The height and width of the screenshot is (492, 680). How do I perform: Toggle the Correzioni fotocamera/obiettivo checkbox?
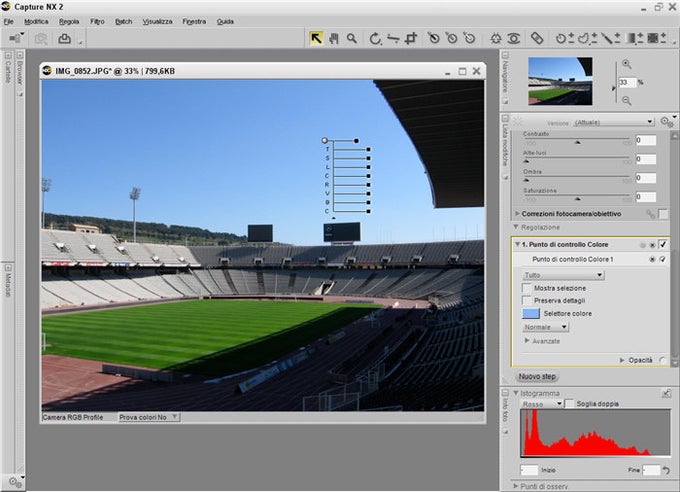click(x=663, y=214)
